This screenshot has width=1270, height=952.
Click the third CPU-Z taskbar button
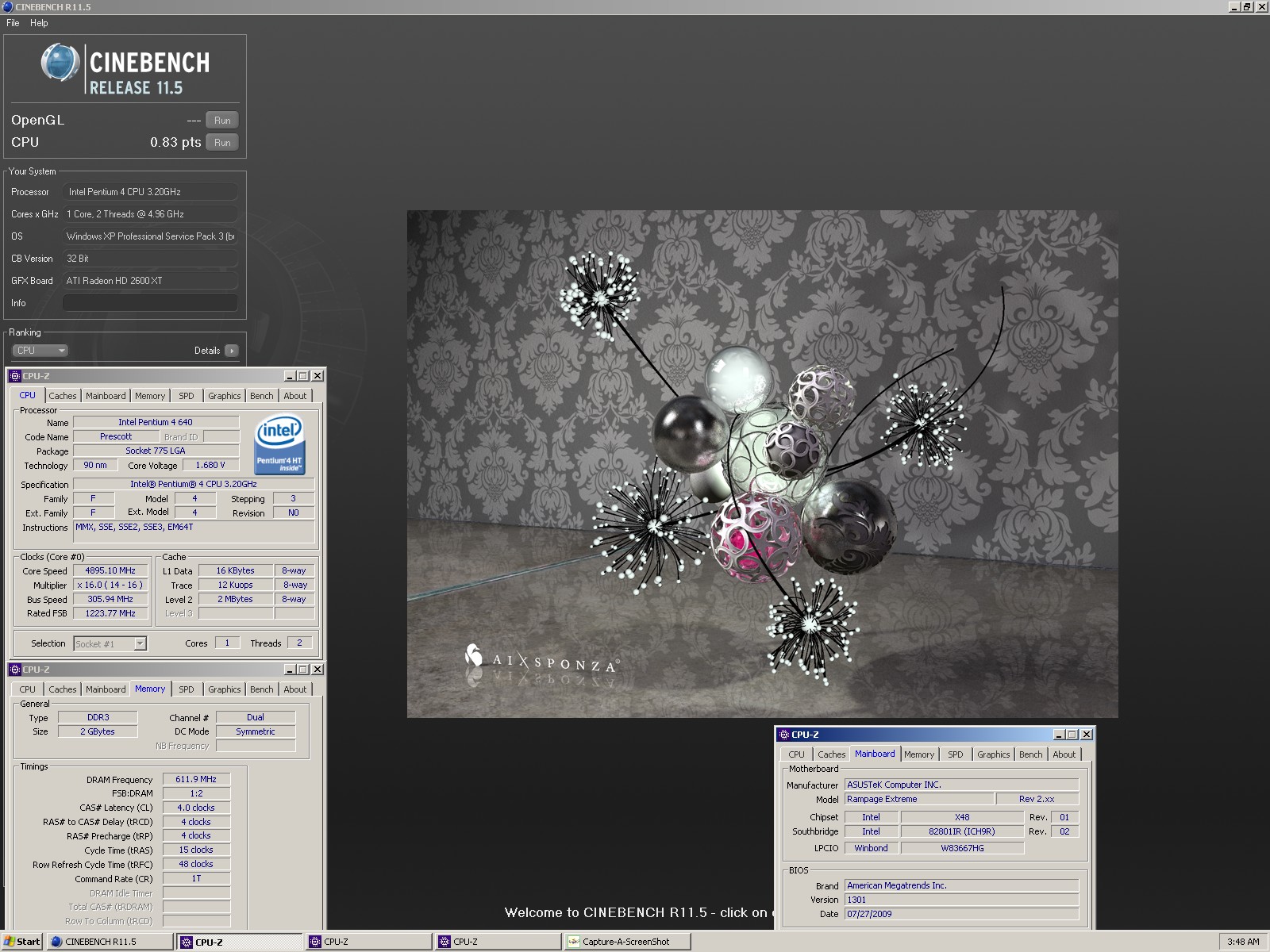click(498, 942)
